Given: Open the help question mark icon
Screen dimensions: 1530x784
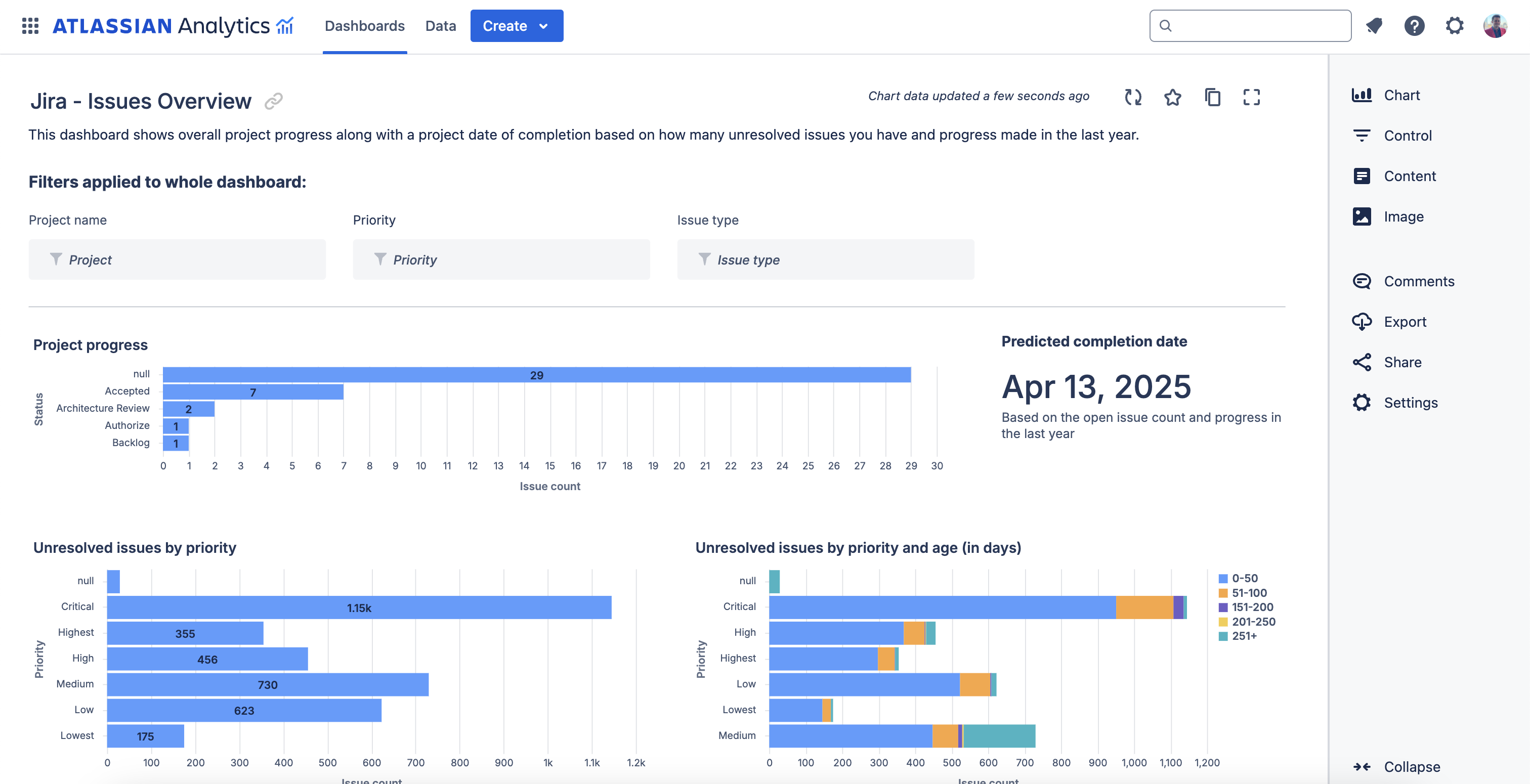Looking at the screenshot, I should click(x=1415, y=25).
